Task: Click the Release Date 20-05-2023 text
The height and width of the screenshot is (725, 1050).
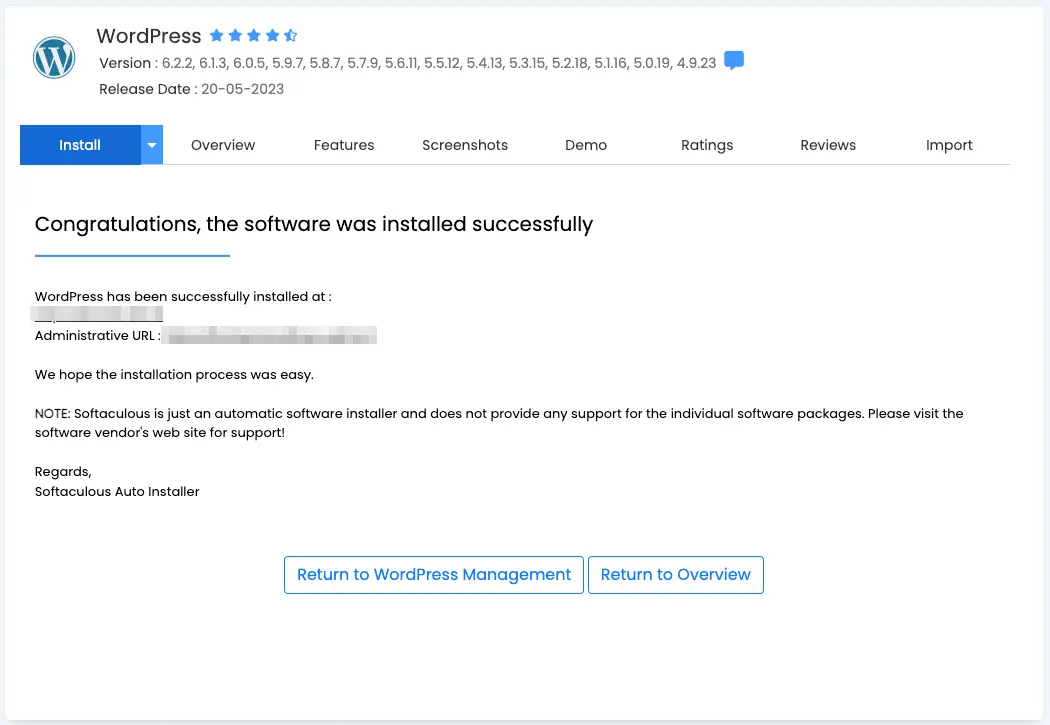Action: (192, 89)
